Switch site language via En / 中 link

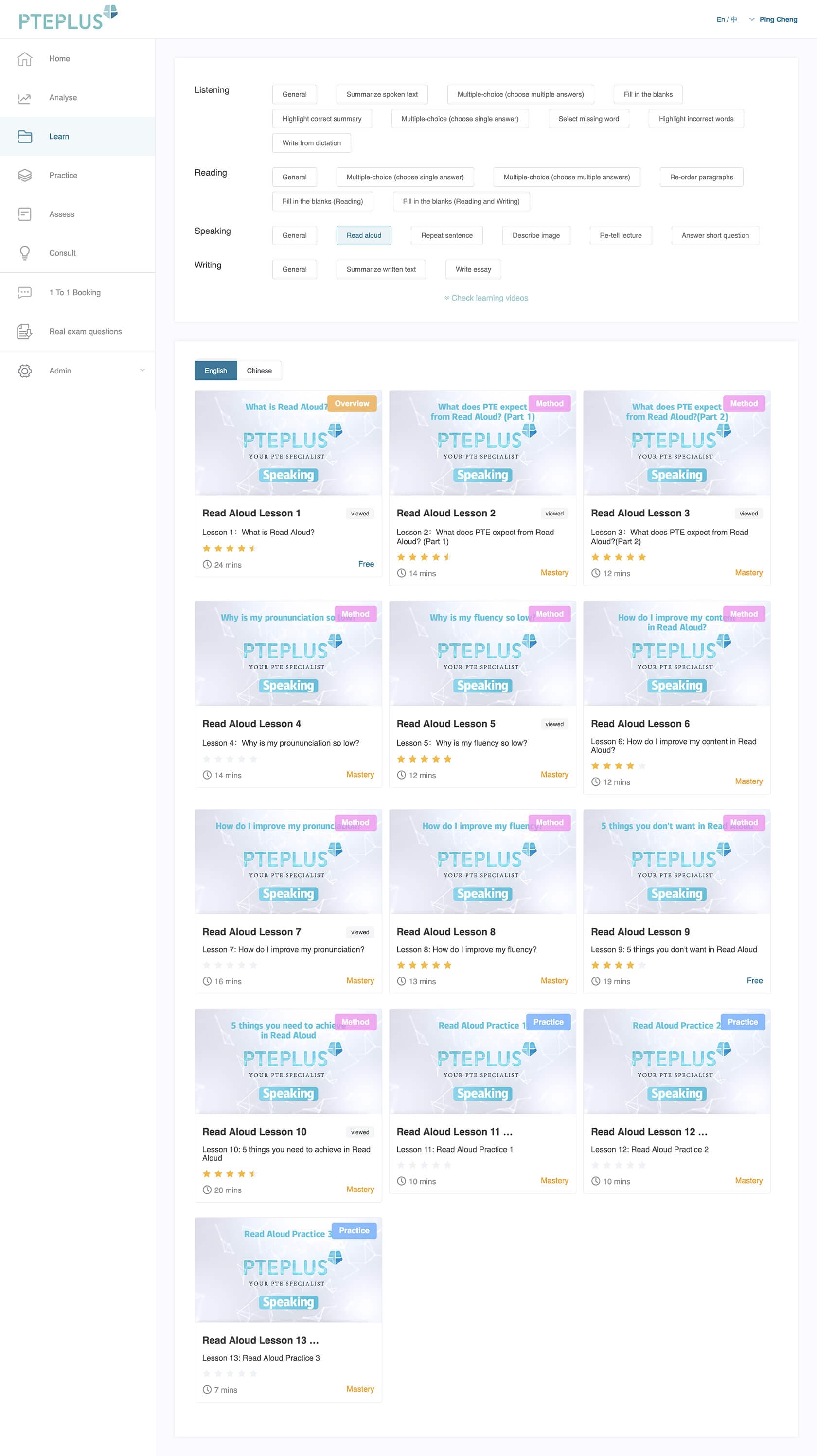click(727, 20)
